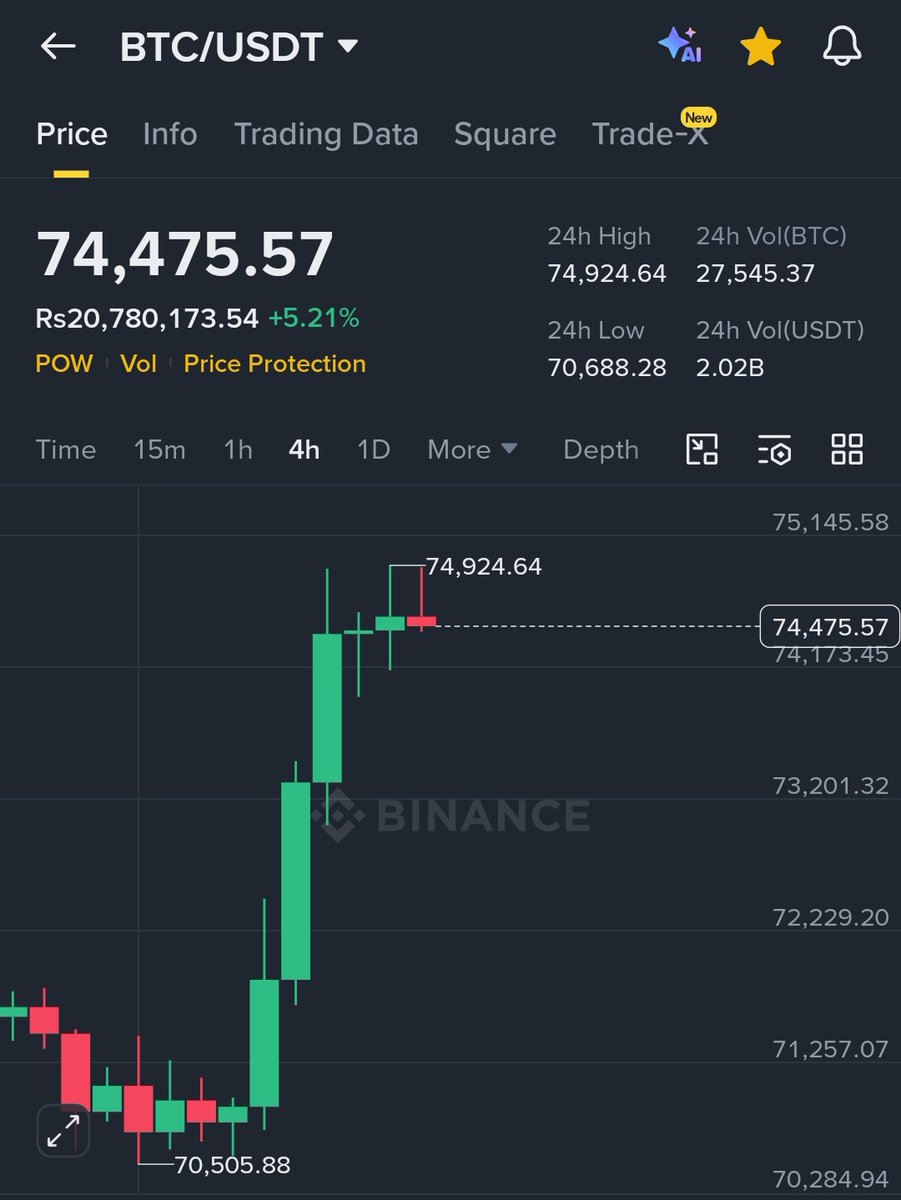Go to the Square tab
The width and height of the screenshot is (901, 1200).
(x=505, y=134)
